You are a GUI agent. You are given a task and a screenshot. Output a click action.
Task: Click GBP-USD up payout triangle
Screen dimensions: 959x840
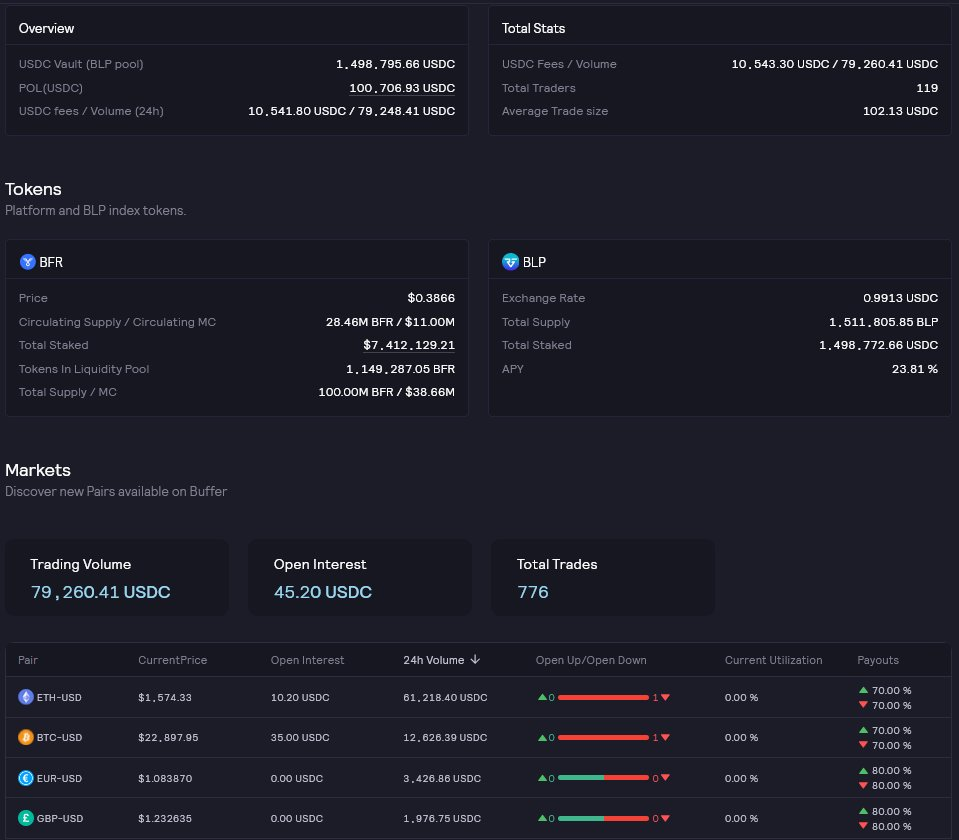coord(864,811)
